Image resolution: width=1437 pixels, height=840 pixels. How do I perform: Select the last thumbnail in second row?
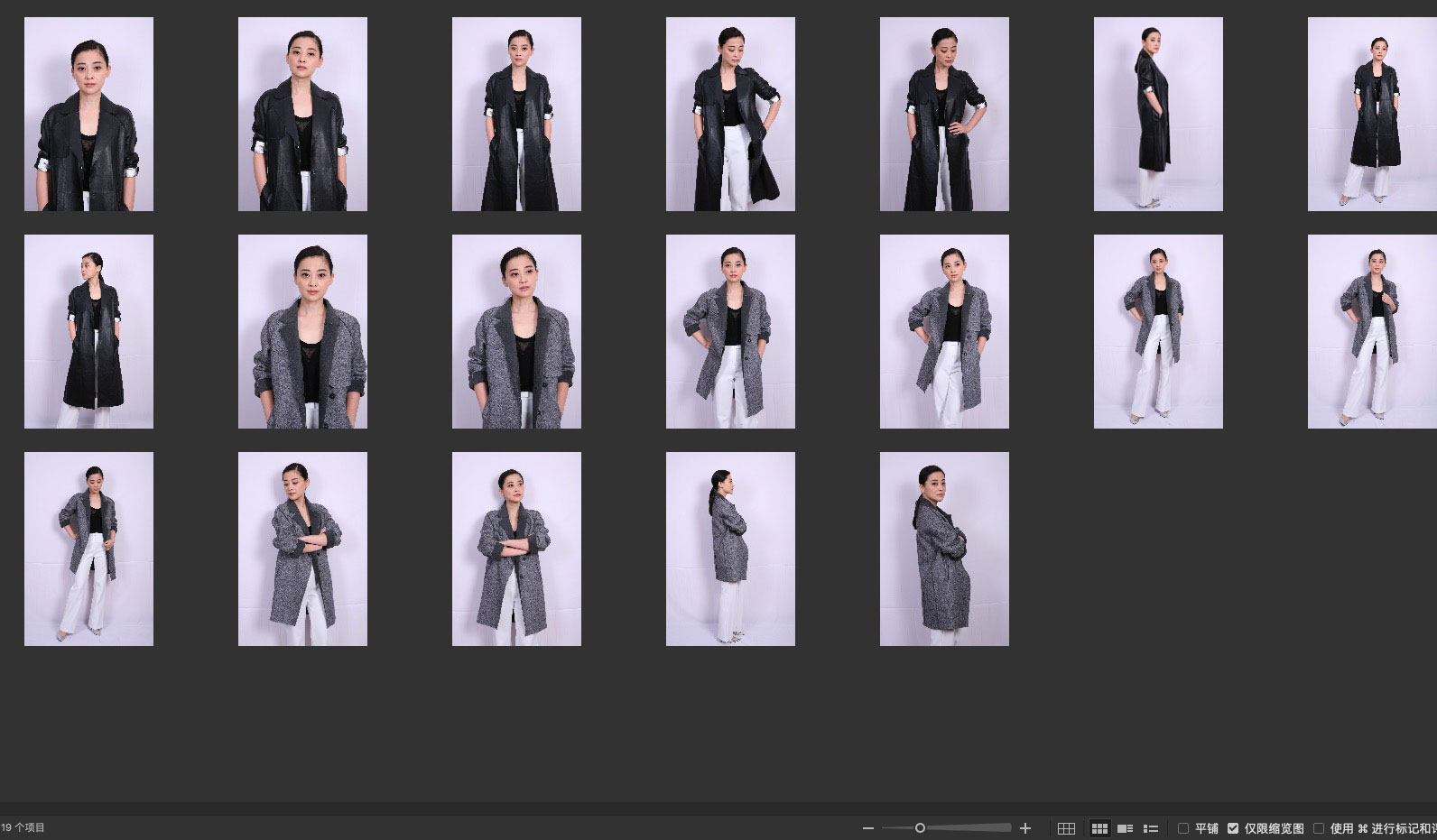[1371, 331]
